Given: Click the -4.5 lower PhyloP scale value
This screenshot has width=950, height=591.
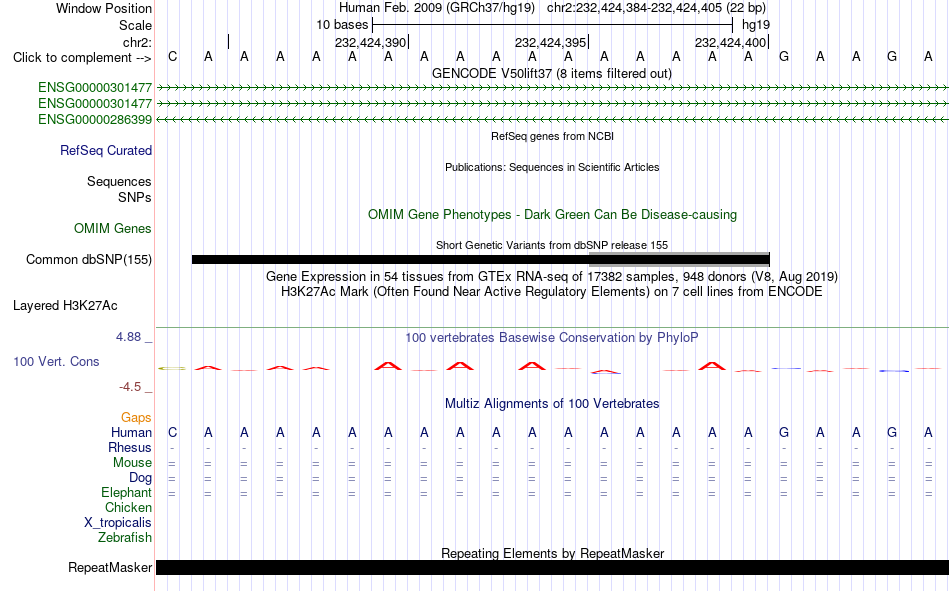Looking at the screenshot, I should click(130, 387).
